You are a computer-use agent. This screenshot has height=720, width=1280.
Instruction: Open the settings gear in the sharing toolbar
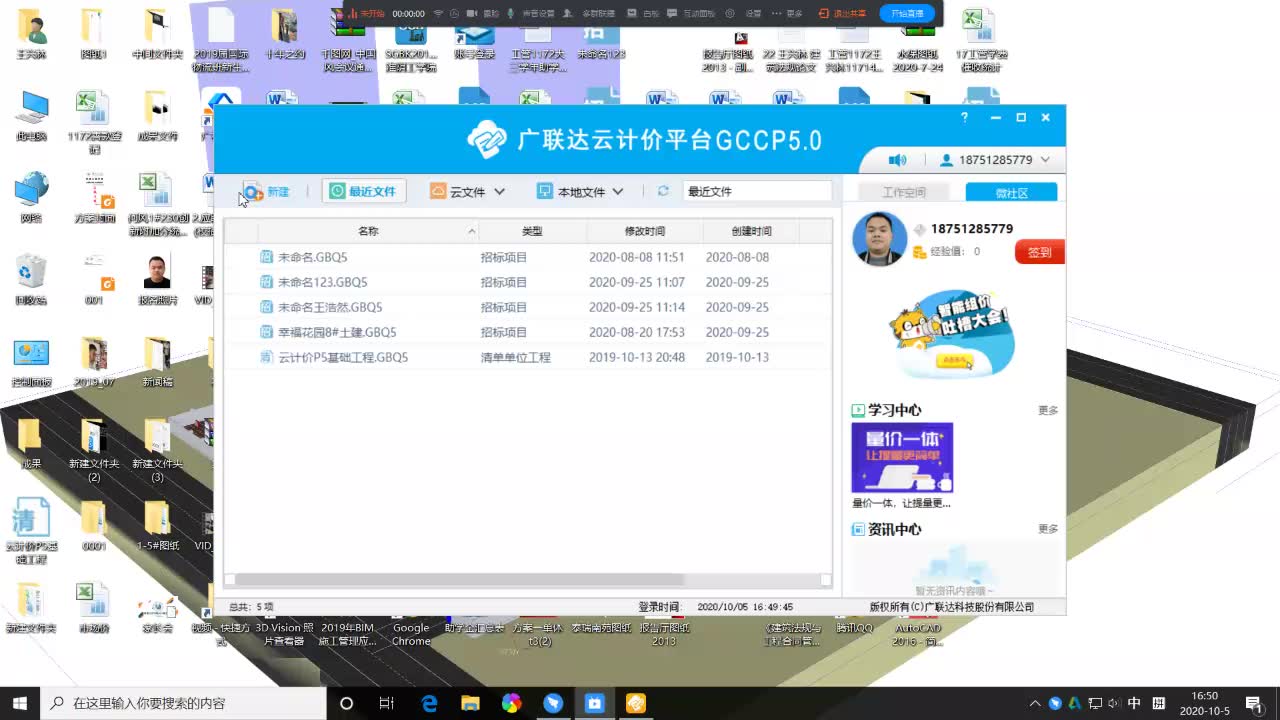[x=729, y=14]
